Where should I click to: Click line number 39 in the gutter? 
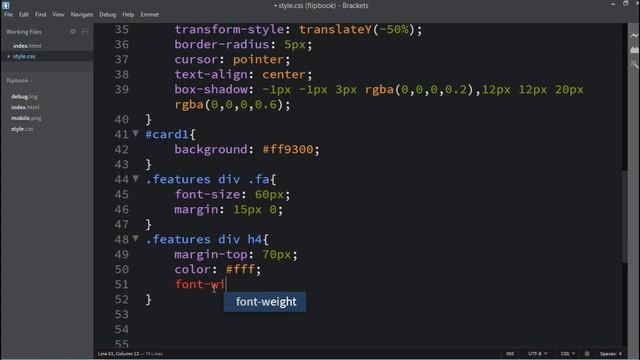pos(121,89)
